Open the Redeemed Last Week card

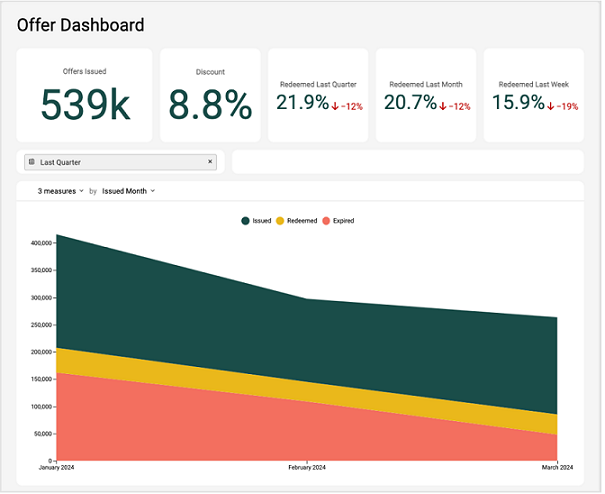point(533,95)
